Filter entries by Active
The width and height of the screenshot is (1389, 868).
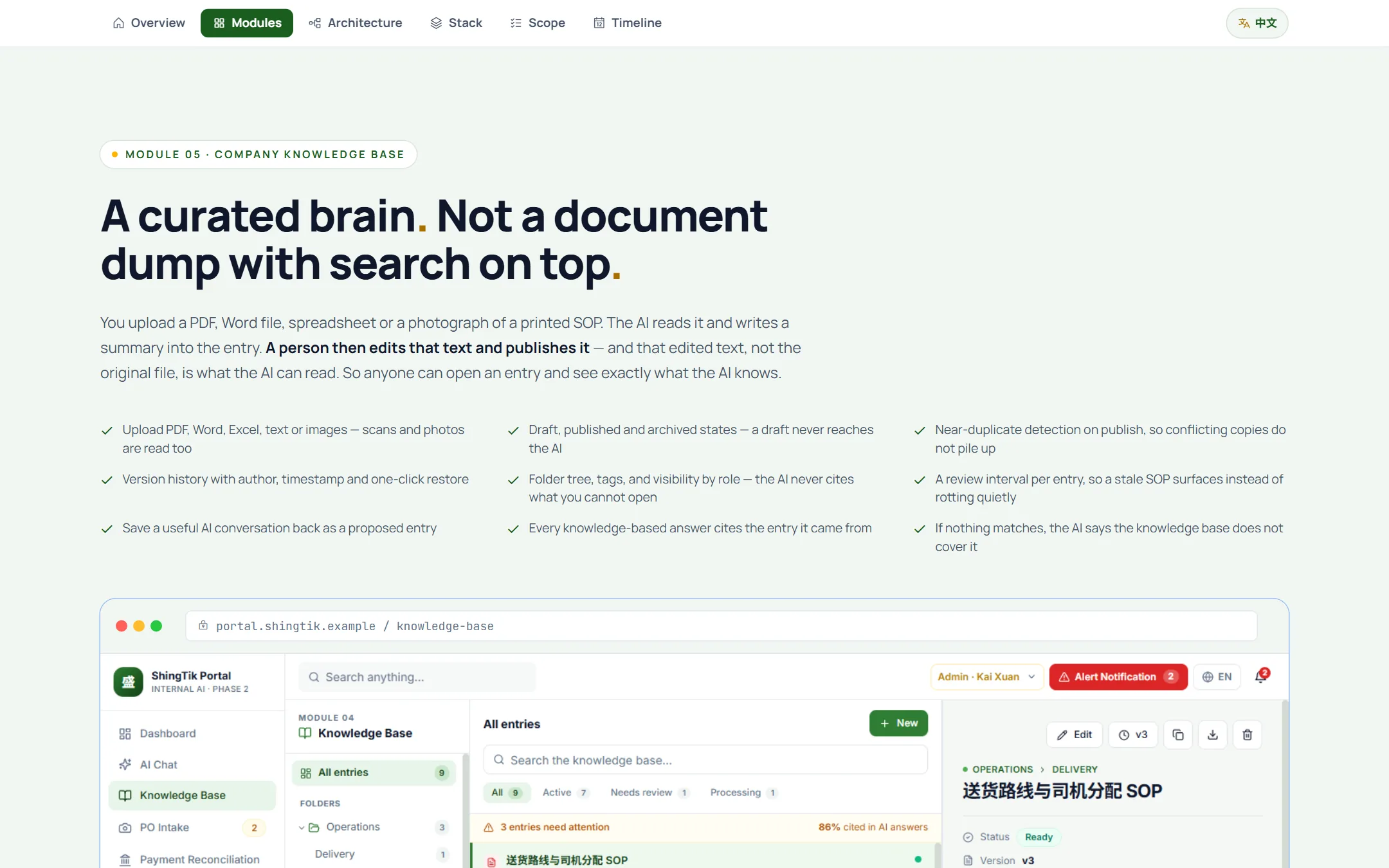tap(565, 793)
